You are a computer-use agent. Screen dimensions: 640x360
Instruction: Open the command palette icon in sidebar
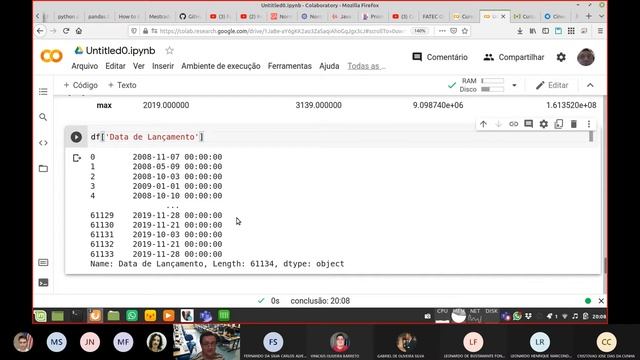pyautogui.click(x=43, y=262)
